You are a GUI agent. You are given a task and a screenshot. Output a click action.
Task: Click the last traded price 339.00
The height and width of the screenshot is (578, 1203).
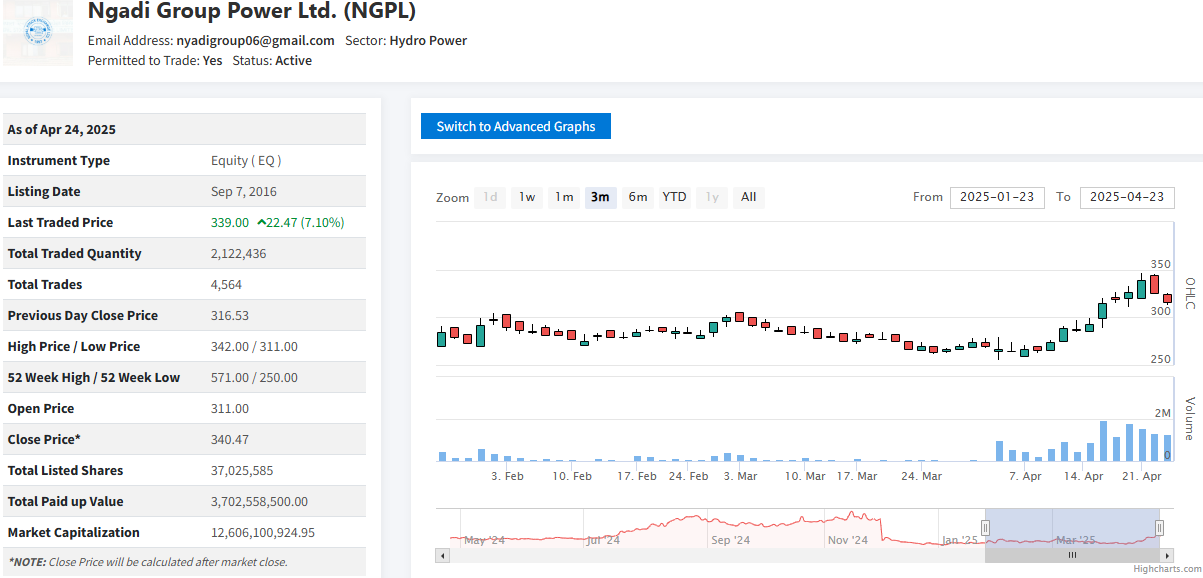(230, 222)
